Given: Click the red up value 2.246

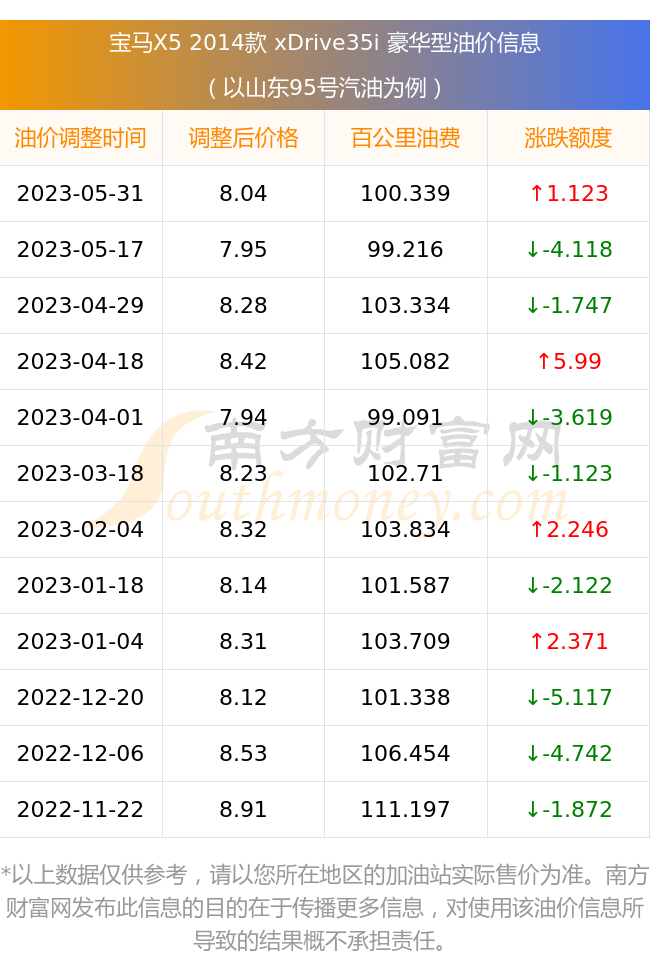Looking at the screenshot, I should tap(569, 529).
